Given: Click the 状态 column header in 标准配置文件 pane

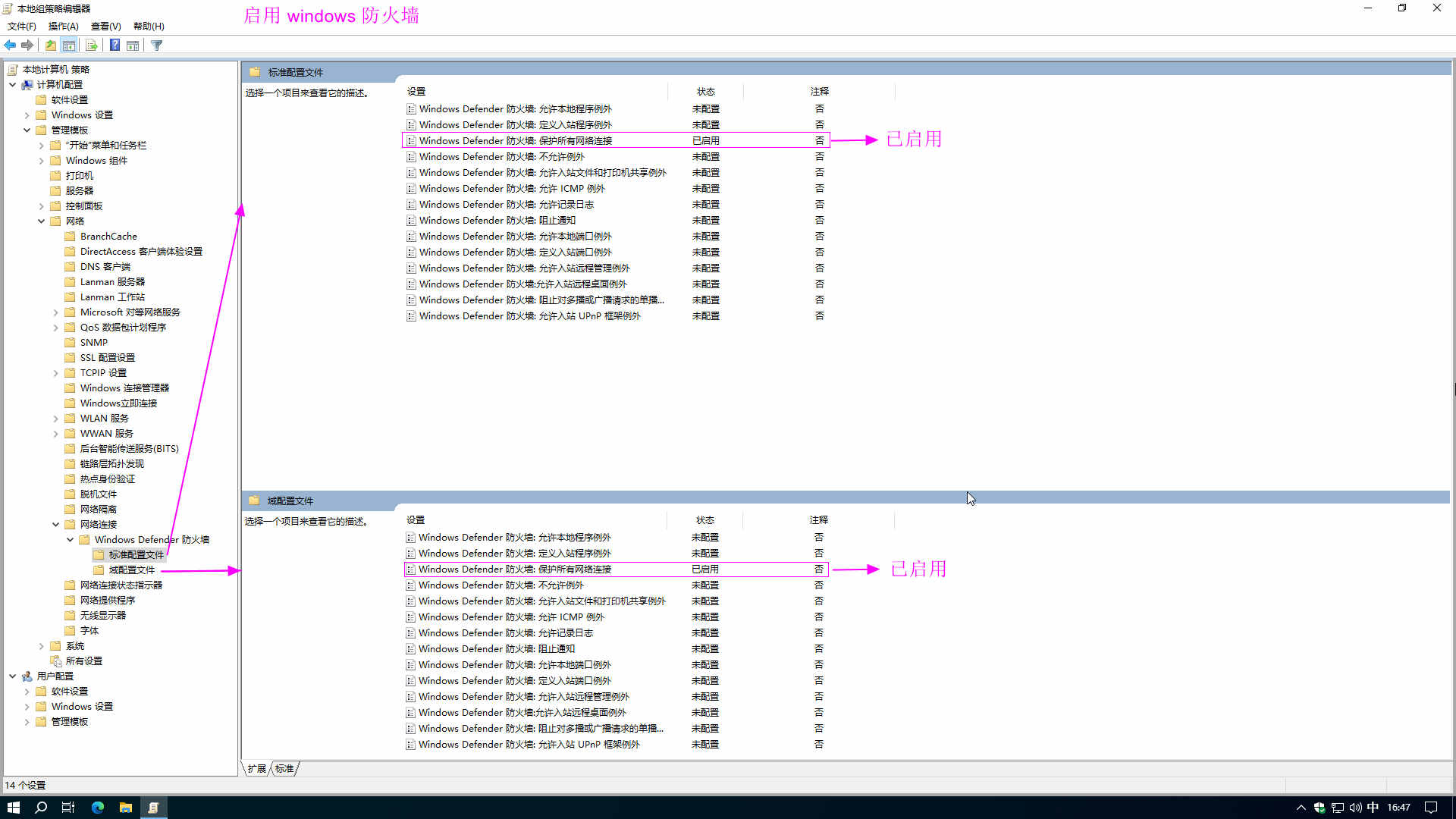Looking at the screenshot, I should [706, 91].
